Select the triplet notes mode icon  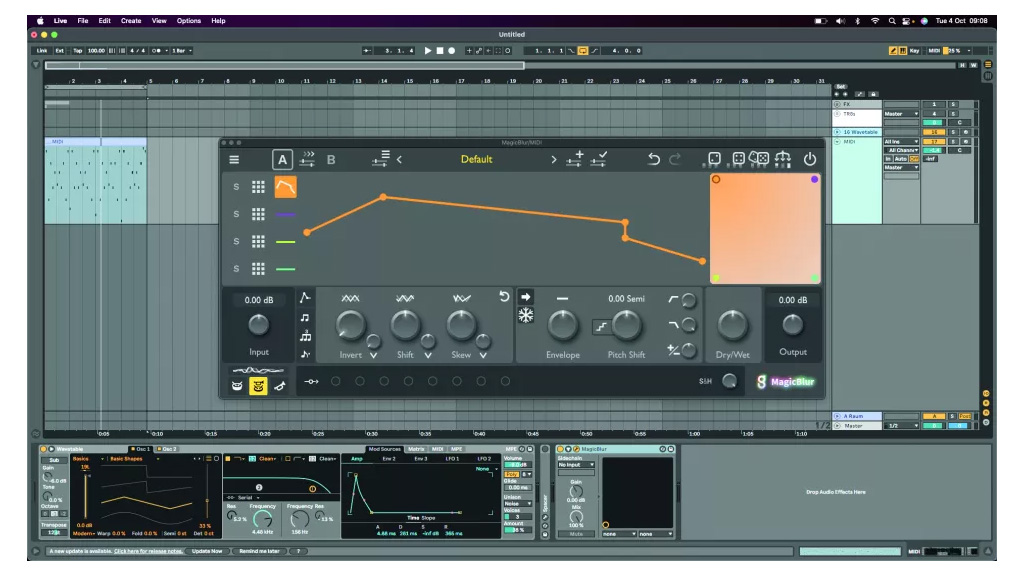tap(305, 336)
